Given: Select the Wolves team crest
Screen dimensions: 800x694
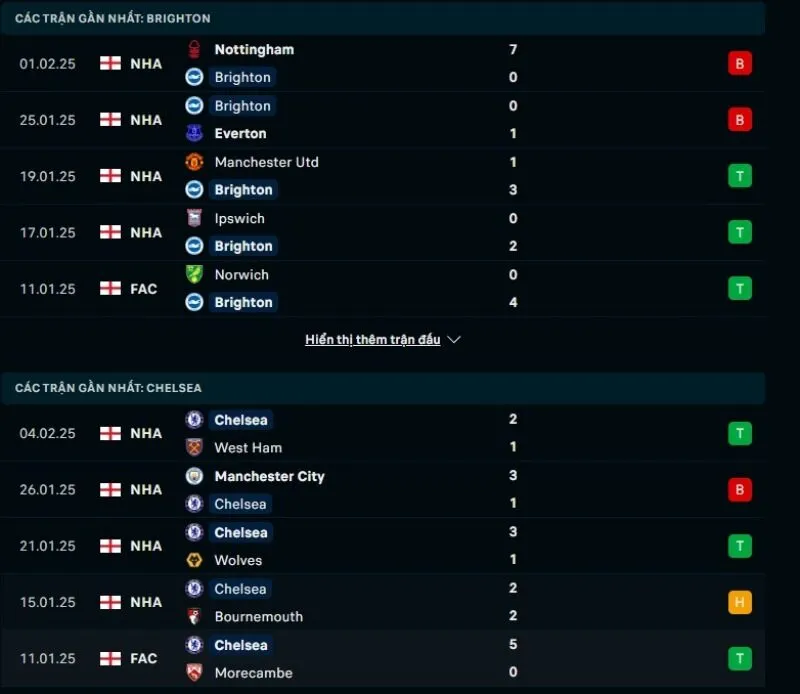Looking at the screenshot, I should coord(192,561).
